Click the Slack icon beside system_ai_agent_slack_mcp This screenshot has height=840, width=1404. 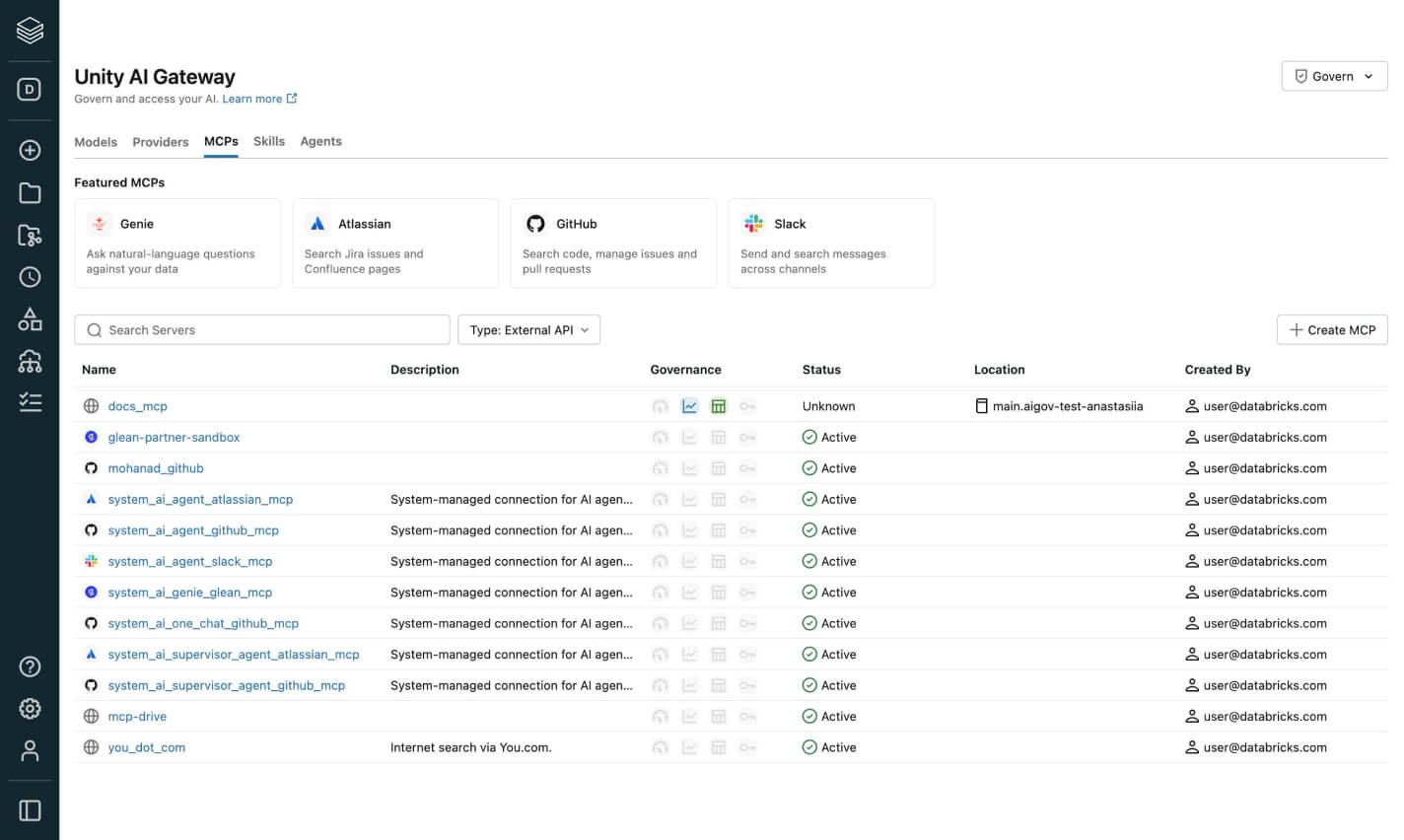(x=91, y=561)
